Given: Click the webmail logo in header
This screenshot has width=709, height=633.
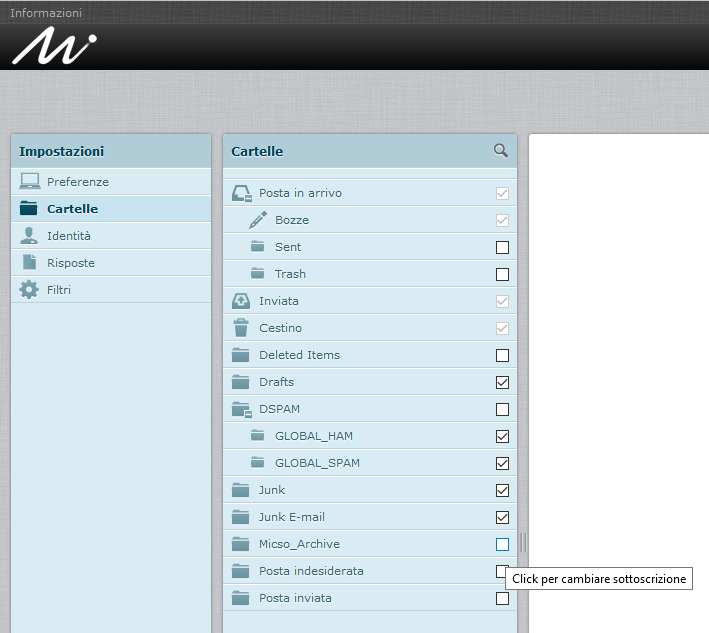Looking at the screenshot, I should click(54, 47).
